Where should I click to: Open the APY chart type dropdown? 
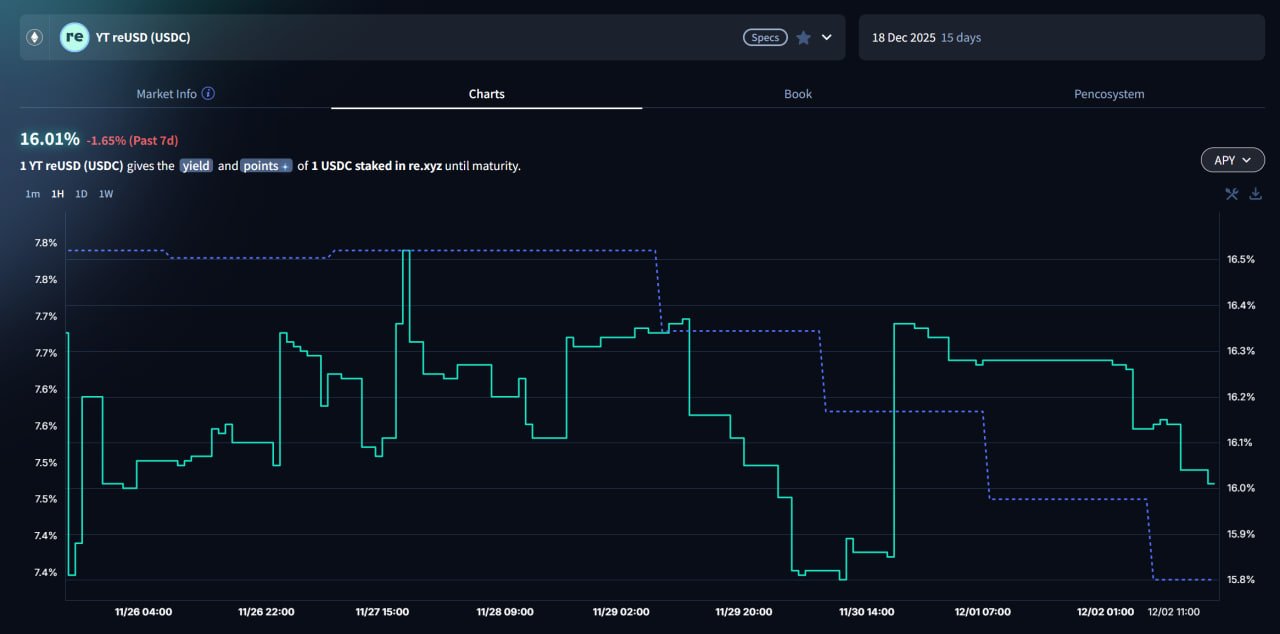[x=1232, y=160]
